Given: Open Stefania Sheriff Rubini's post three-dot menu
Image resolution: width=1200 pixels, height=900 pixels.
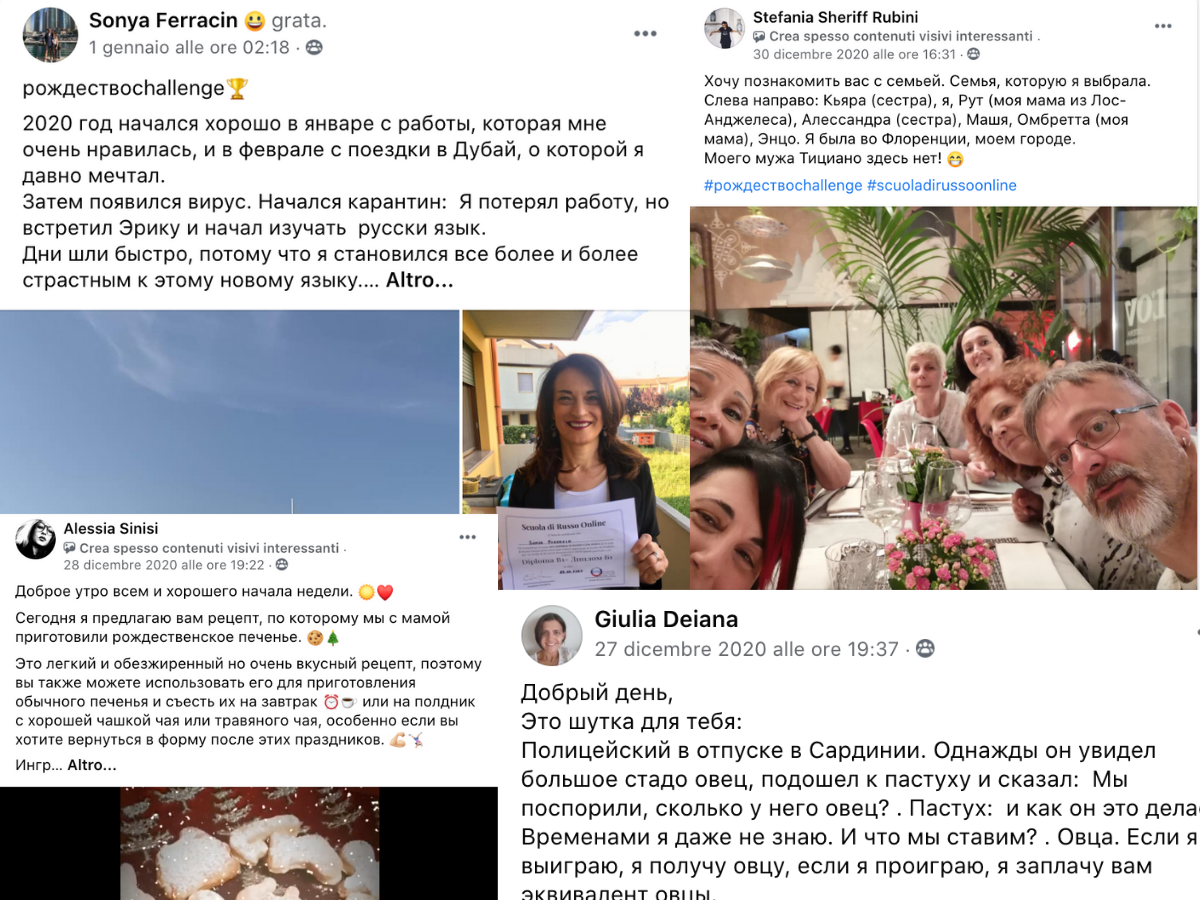Looking at the screenshot, I should [1163, 27].
